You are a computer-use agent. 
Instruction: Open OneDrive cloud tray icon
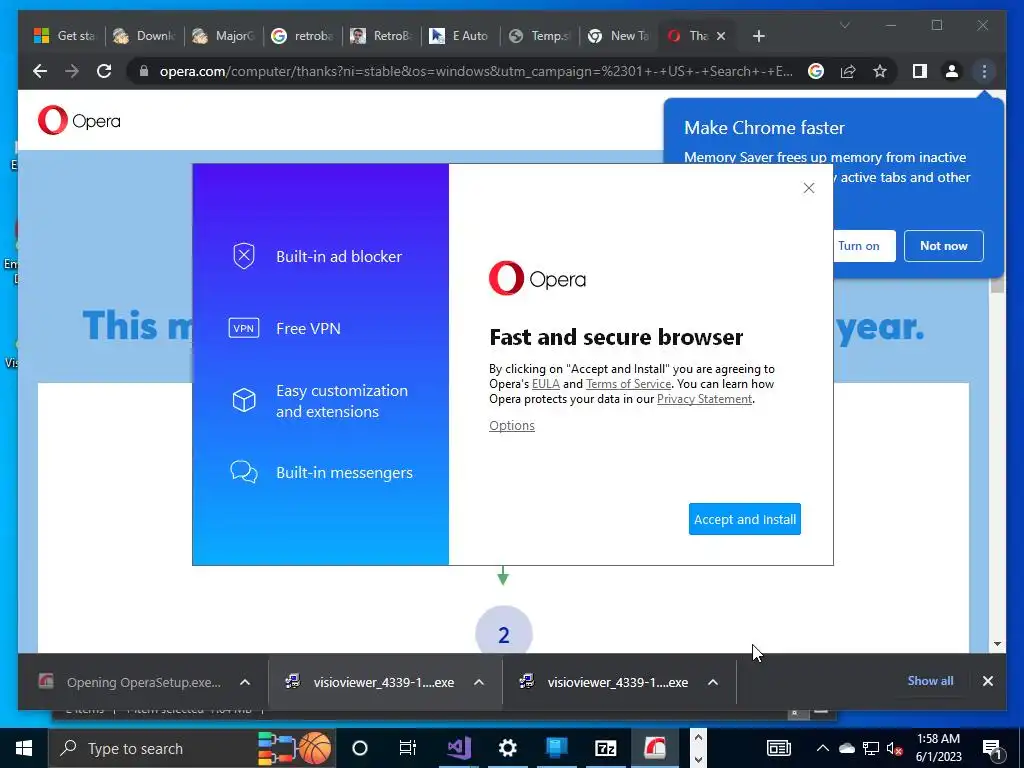pyautogui.click(x=846, y=748)
